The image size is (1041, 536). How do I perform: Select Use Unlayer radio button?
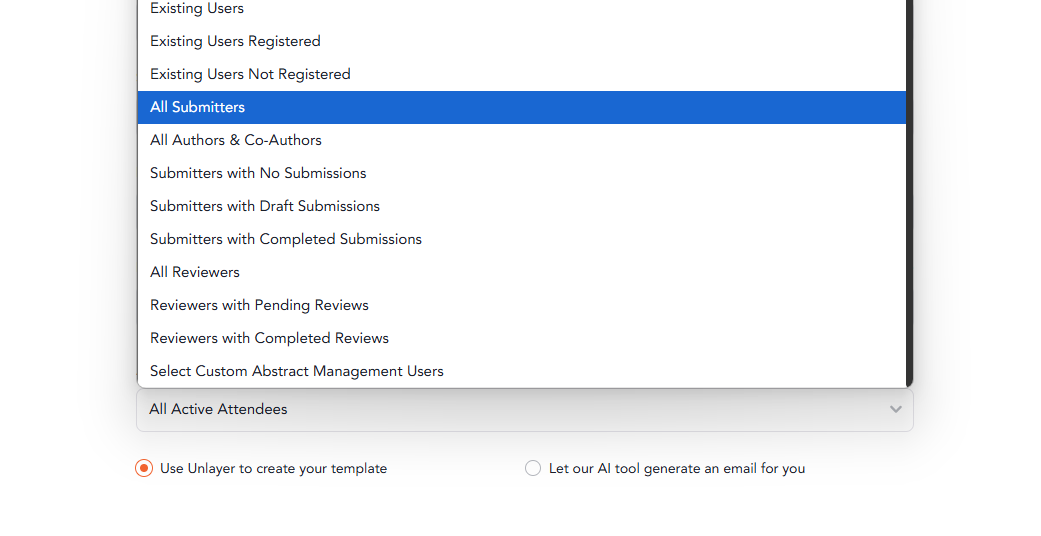[x=144, y=468]
